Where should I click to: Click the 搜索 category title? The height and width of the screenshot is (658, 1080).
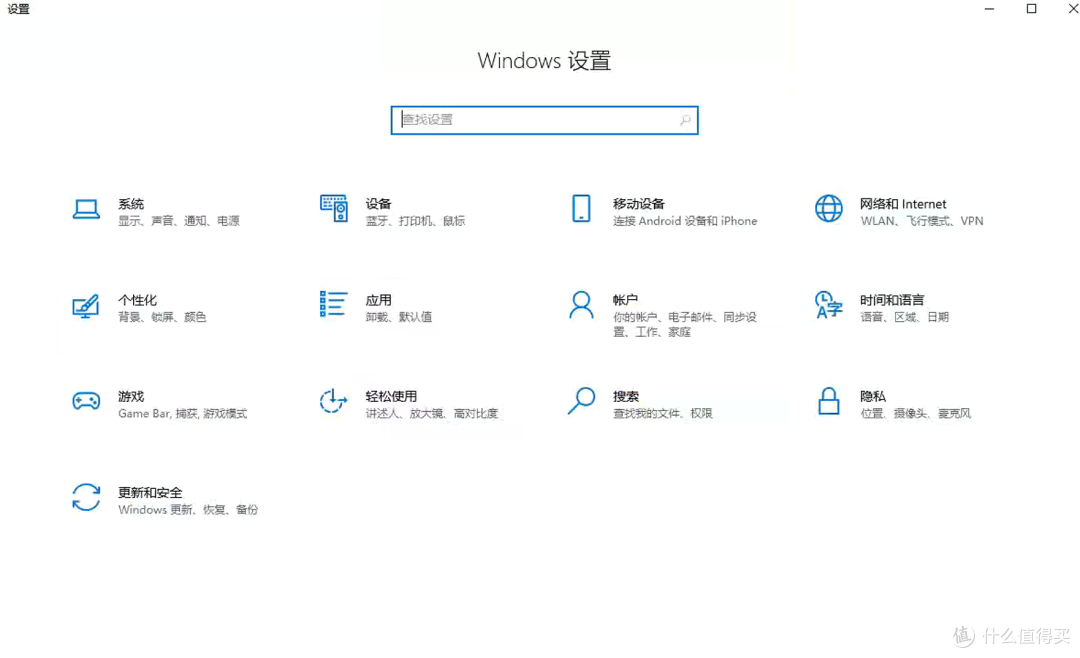point(625,397)
